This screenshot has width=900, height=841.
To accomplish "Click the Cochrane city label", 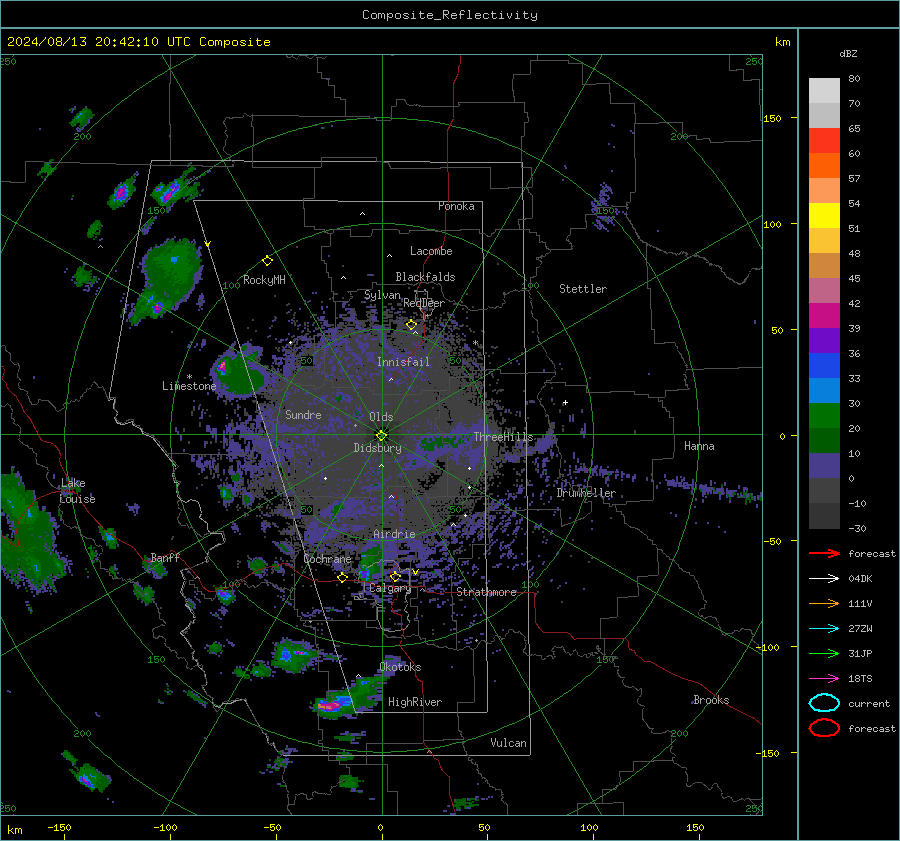I will (327, 559).
